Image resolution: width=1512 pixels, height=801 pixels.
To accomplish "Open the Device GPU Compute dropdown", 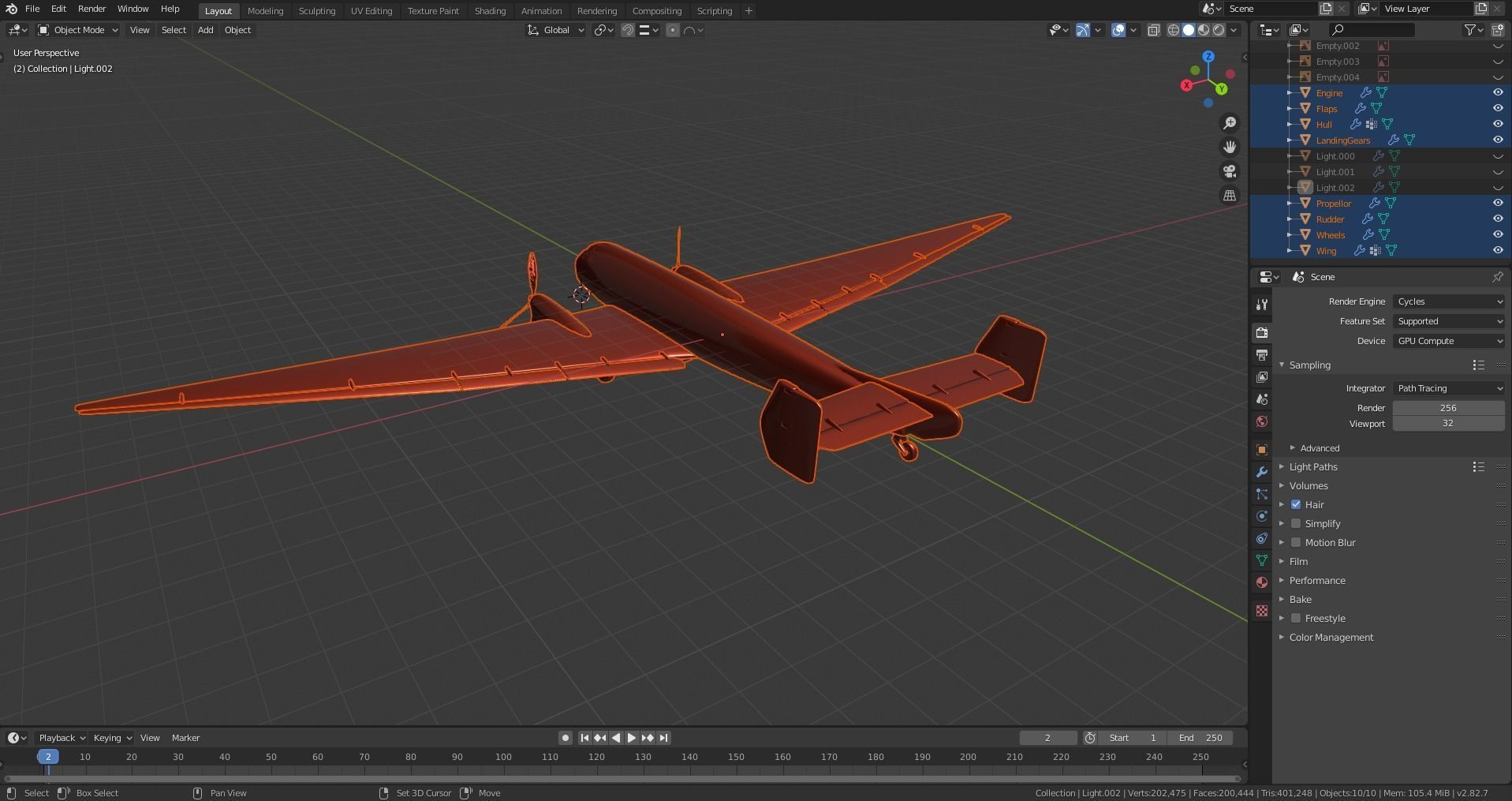I will [1449, 341].
